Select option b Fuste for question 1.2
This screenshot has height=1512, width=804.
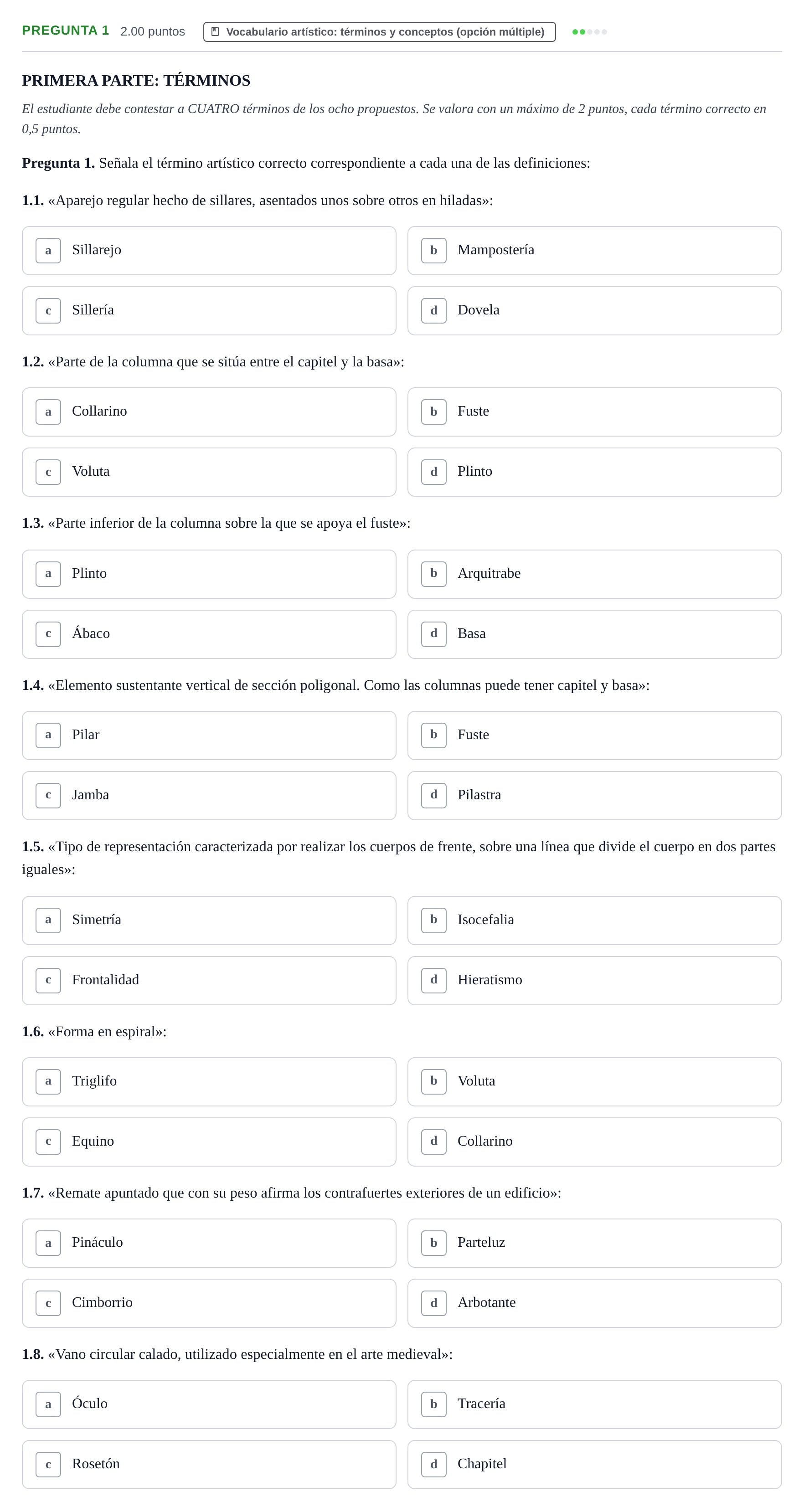pos(594,411)
